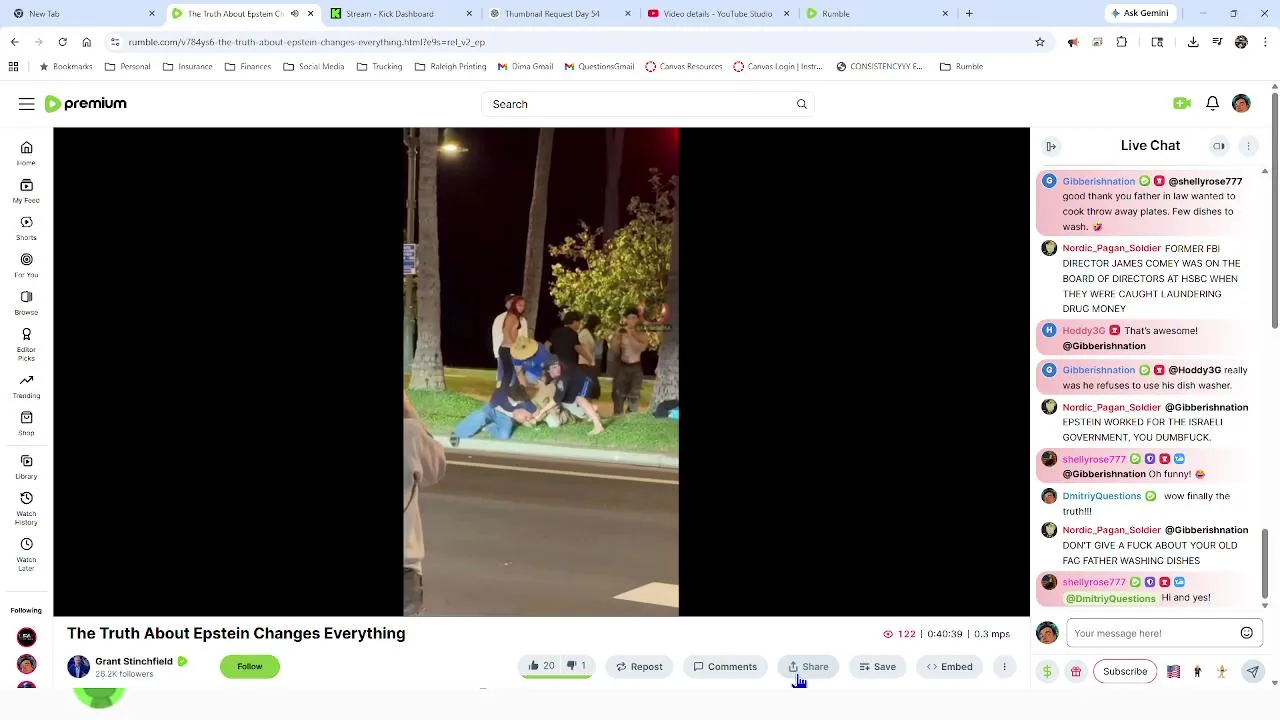Click the Rumble premium logo
Screen dimensions: 1280x720
point(85,104)
